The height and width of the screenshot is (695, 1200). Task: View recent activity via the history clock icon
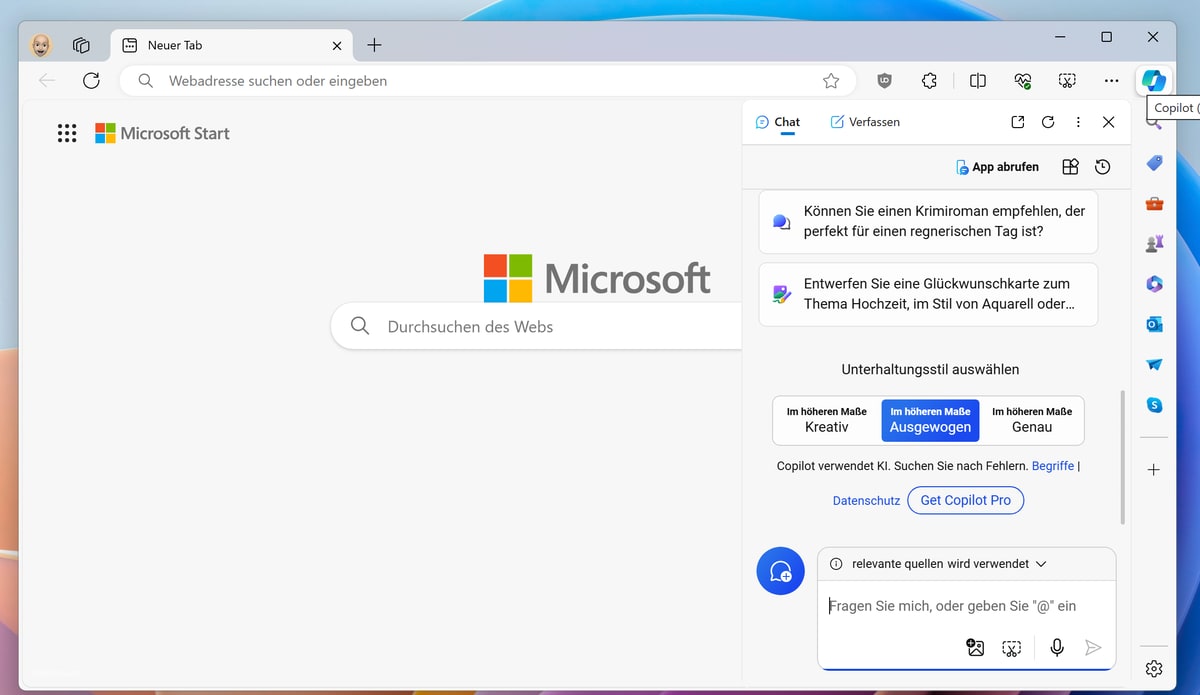[x=1102, y=166]
